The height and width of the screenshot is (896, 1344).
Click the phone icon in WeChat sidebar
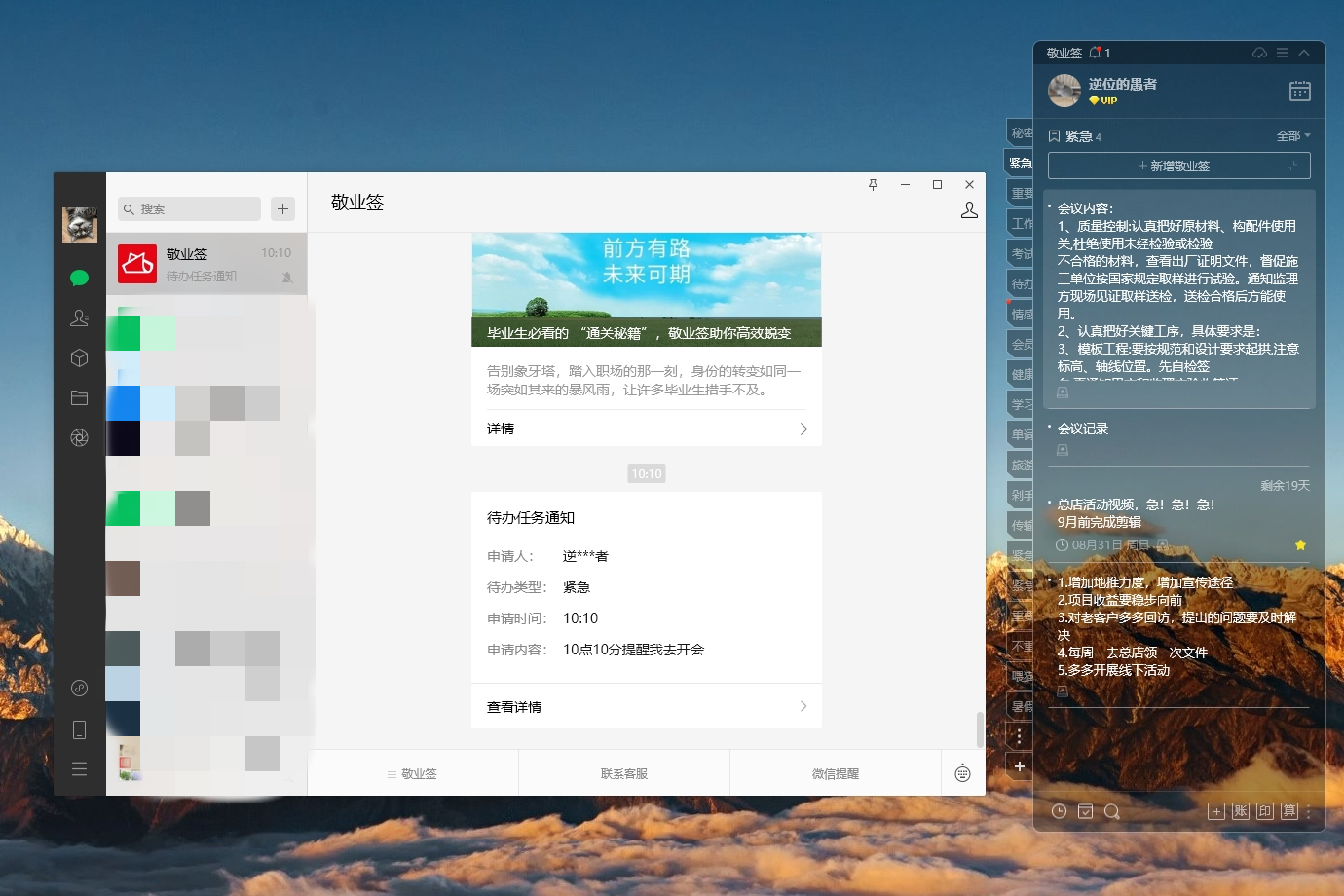(x=79, y=729)
